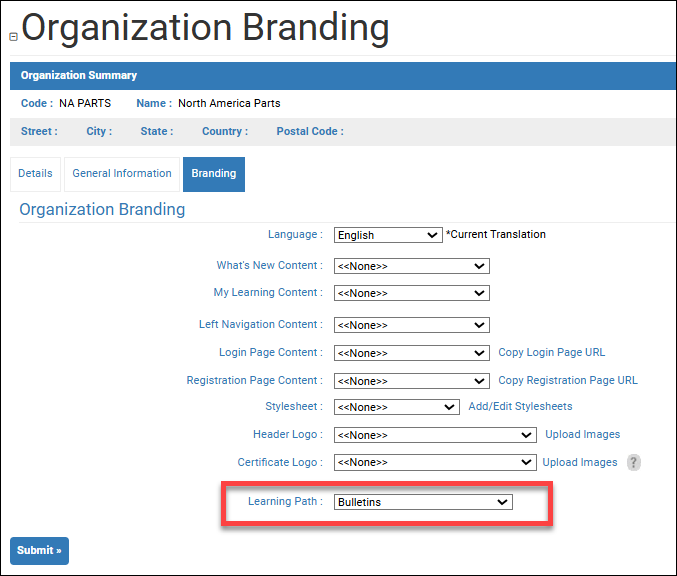Select the Branding tab
The width and height of the screenshot is (677, 576).
tap(214, 174)
